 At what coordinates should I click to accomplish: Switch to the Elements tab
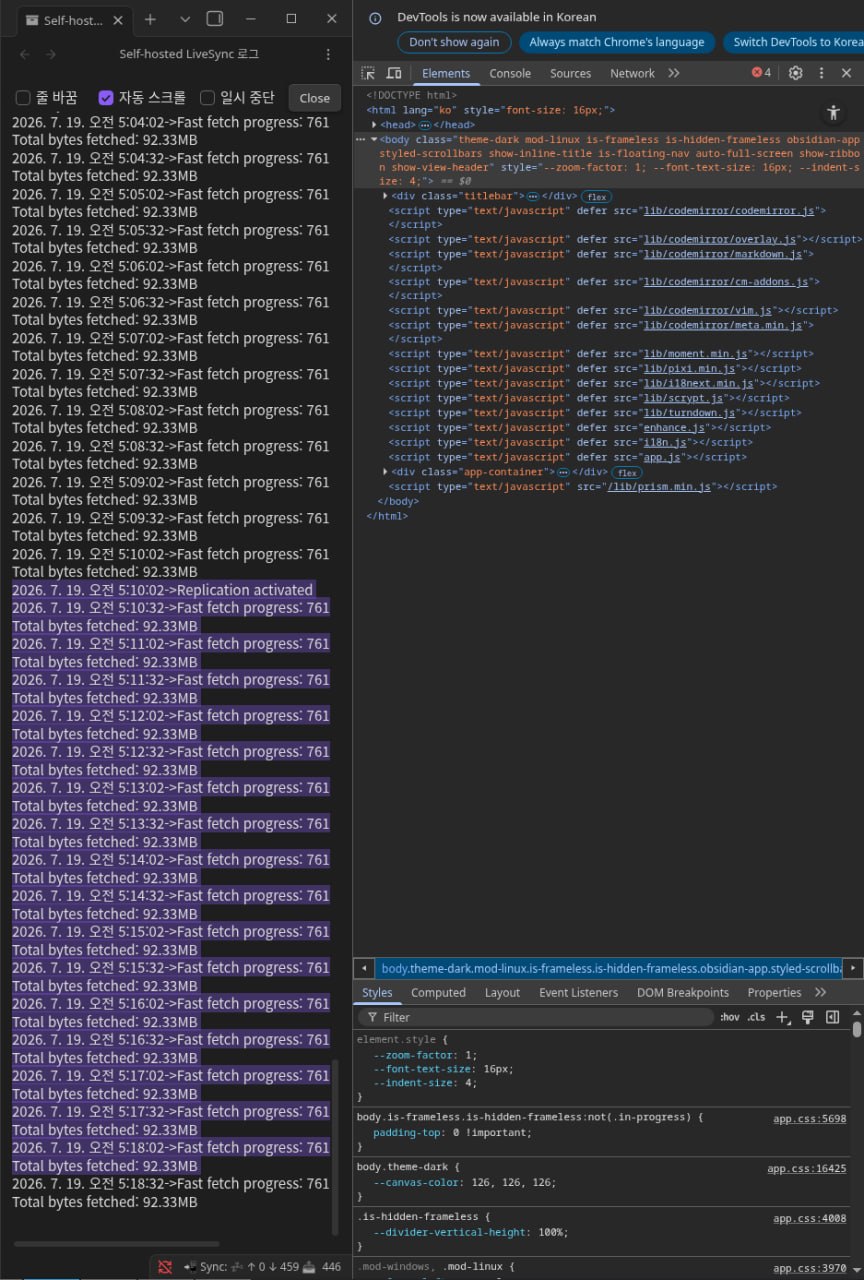point(446,73)
